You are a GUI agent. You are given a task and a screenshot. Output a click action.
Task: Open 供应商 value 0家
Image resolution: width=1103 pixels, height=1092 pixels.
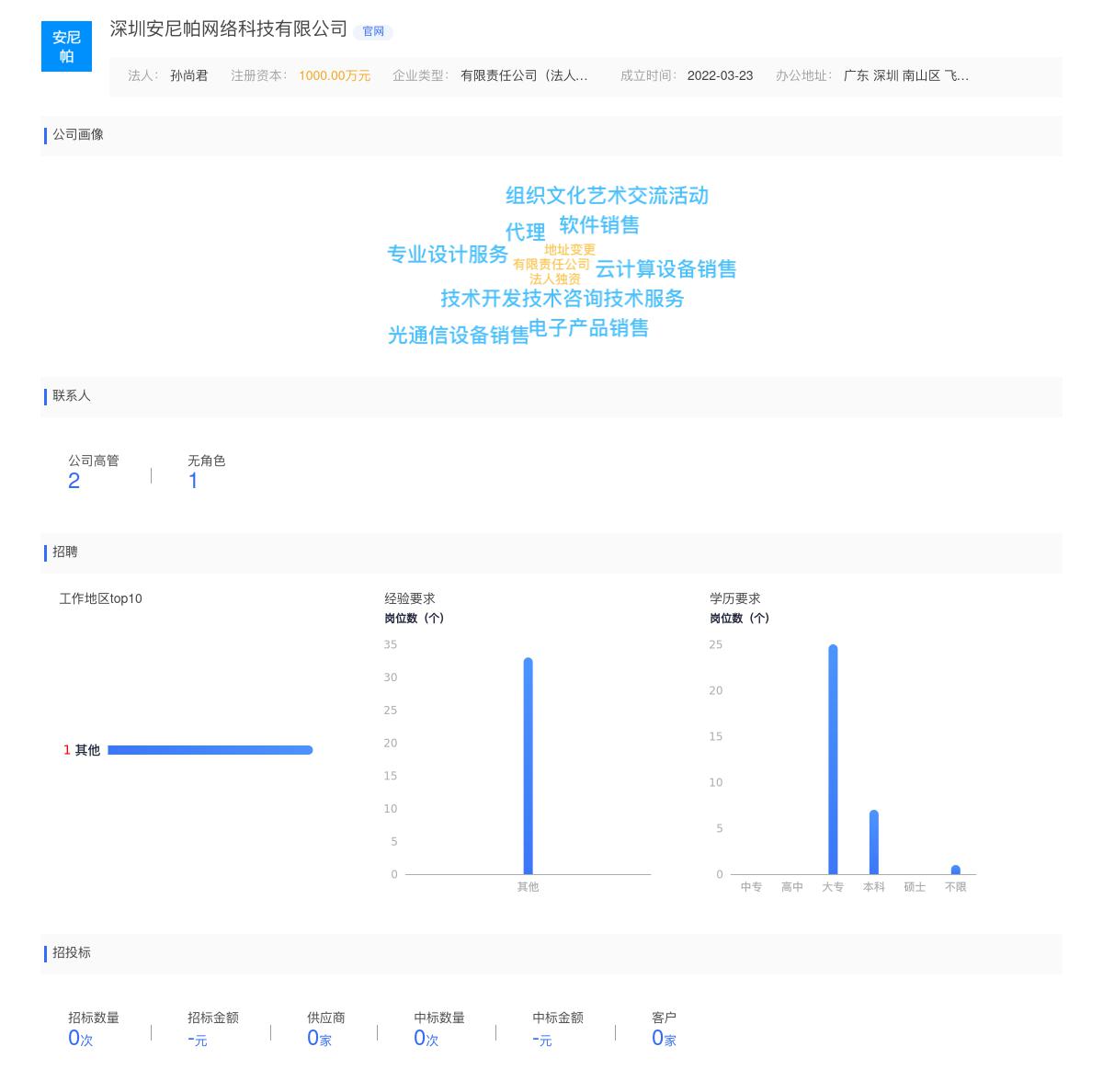coord(320,1039)
